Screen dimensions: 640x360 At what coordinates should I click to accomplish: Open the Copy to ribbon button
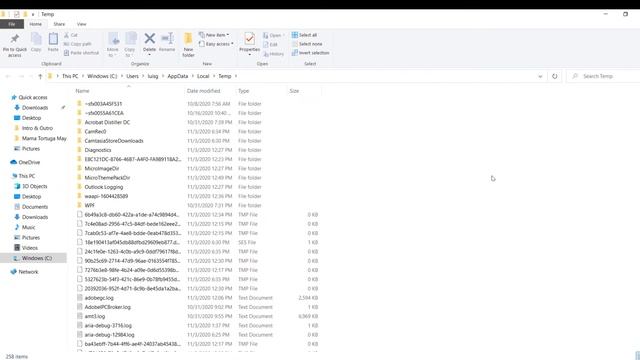point(130,44)
